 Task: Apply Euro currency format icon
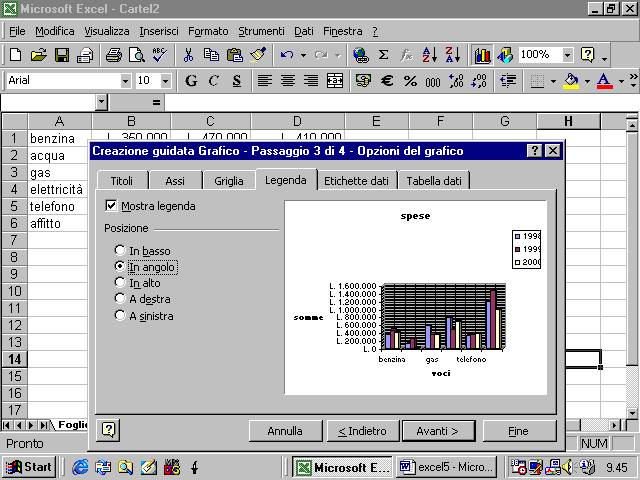coord(387,81)
